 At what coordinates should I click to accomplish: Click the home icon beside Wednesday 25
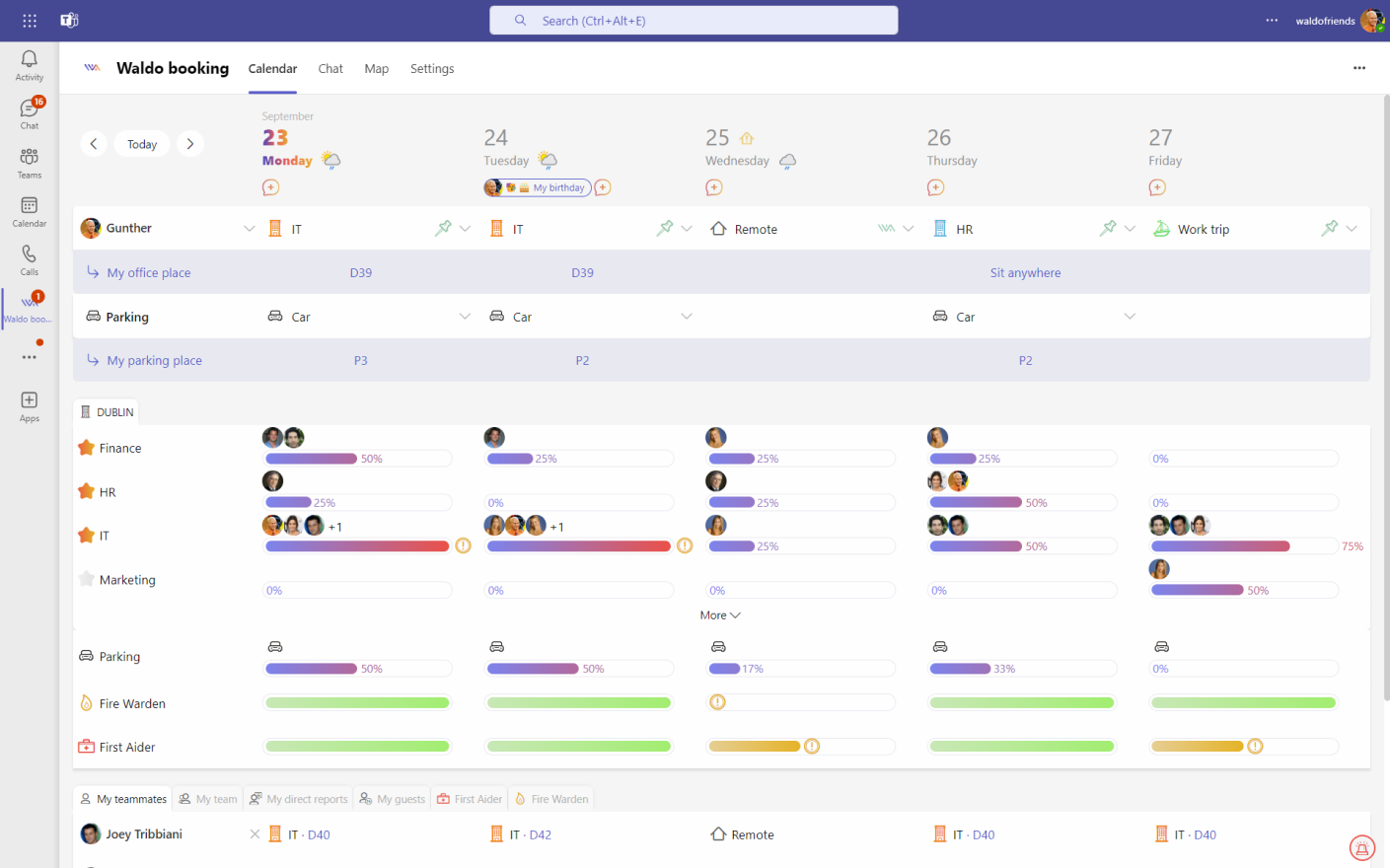(747, 138)
